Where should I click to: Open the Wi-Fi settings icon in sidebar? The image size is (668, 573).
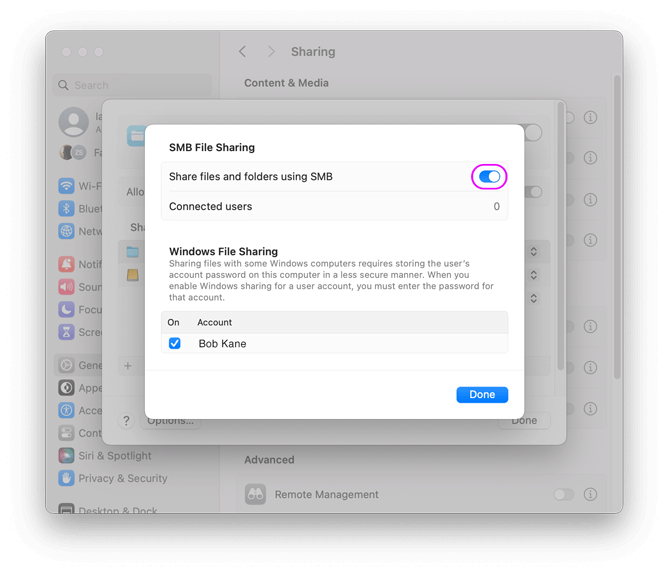point(66,186)
